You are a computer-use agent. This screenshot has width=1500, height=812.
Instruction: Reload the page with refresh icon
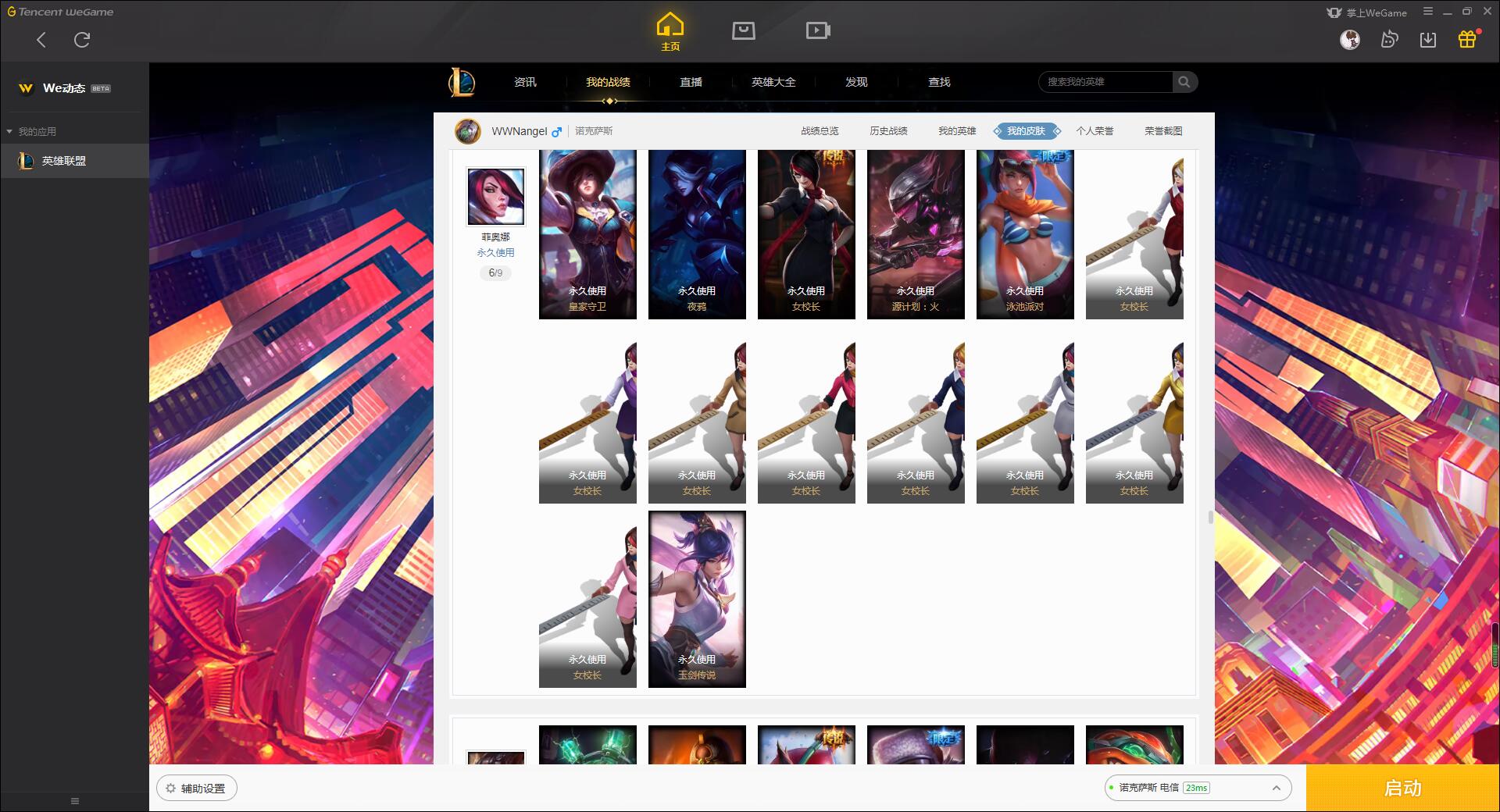(x=82, y=40)
